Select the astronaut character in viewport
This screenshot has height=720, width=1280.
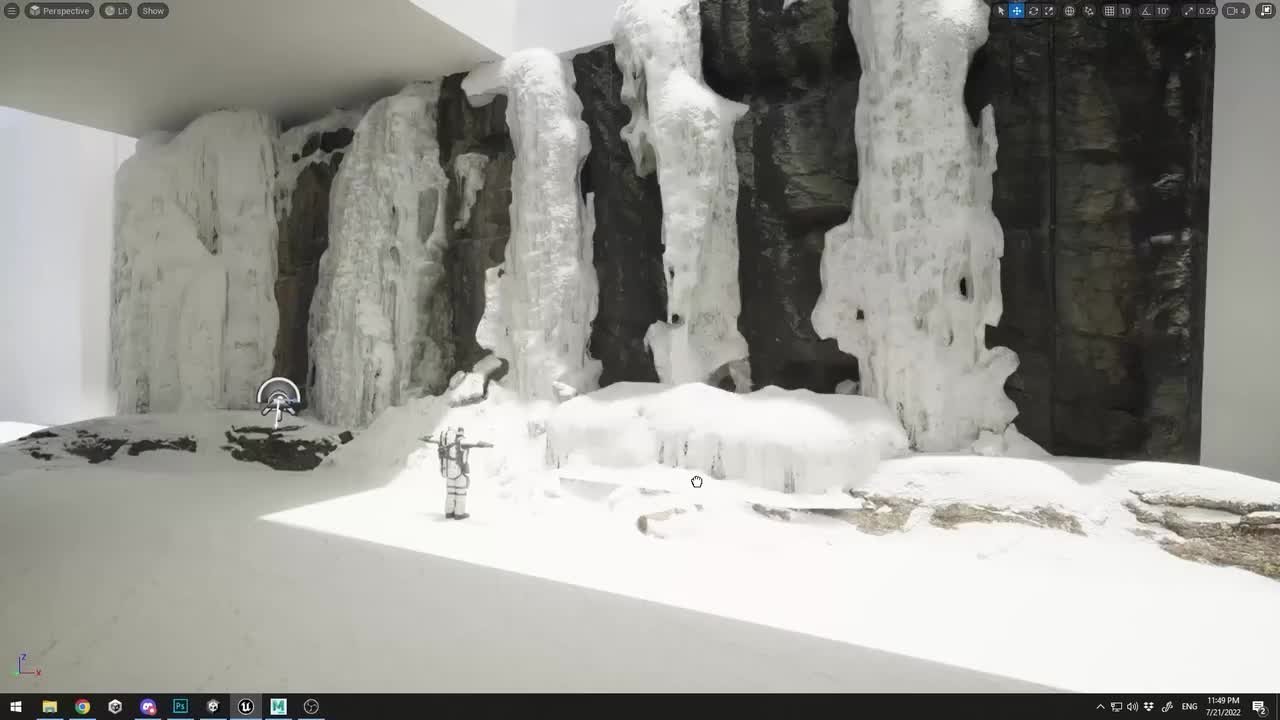[x=457, y=472]
